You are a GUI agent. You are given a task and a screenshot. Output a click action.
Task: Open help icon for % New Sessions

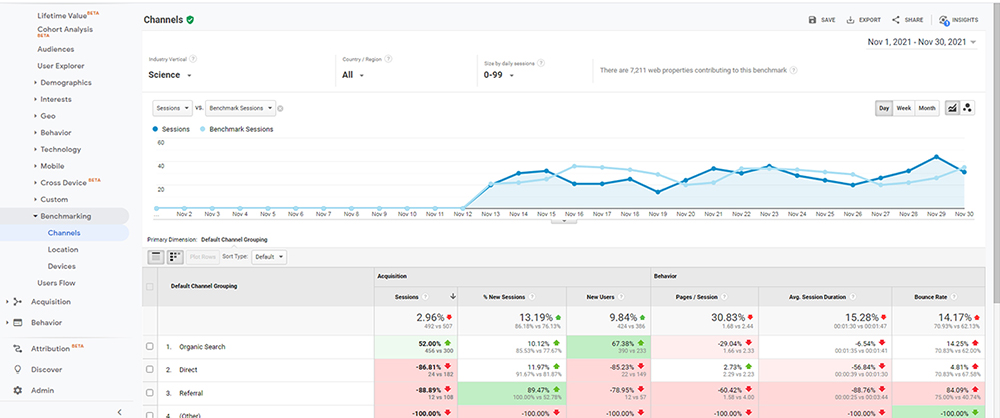pos(531,296)
